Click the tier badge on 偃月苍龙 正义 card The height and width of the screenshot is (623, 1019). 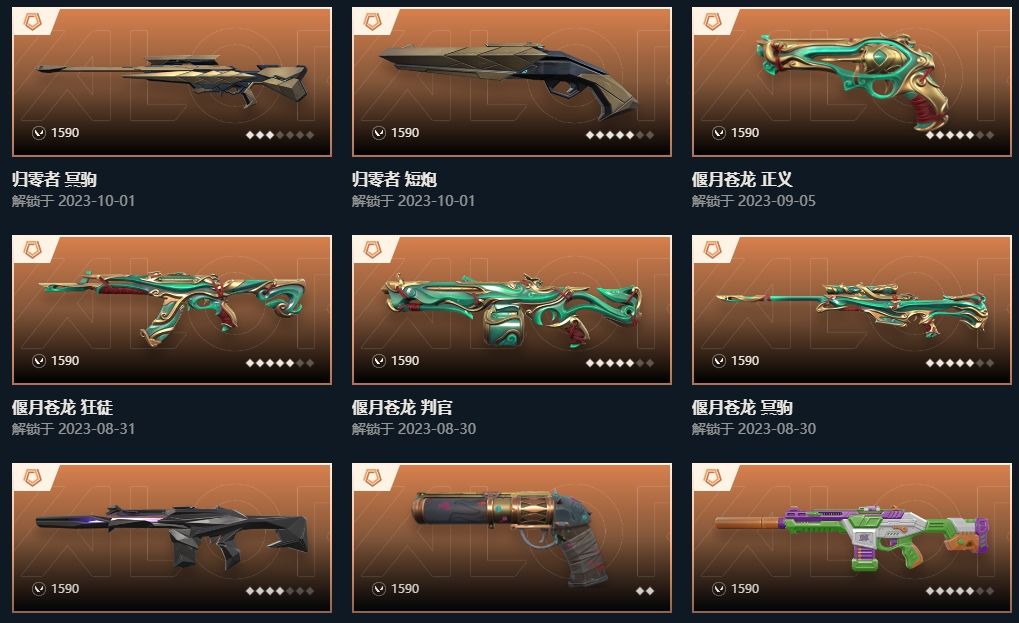pyautogui.click(x=713, y=21)
